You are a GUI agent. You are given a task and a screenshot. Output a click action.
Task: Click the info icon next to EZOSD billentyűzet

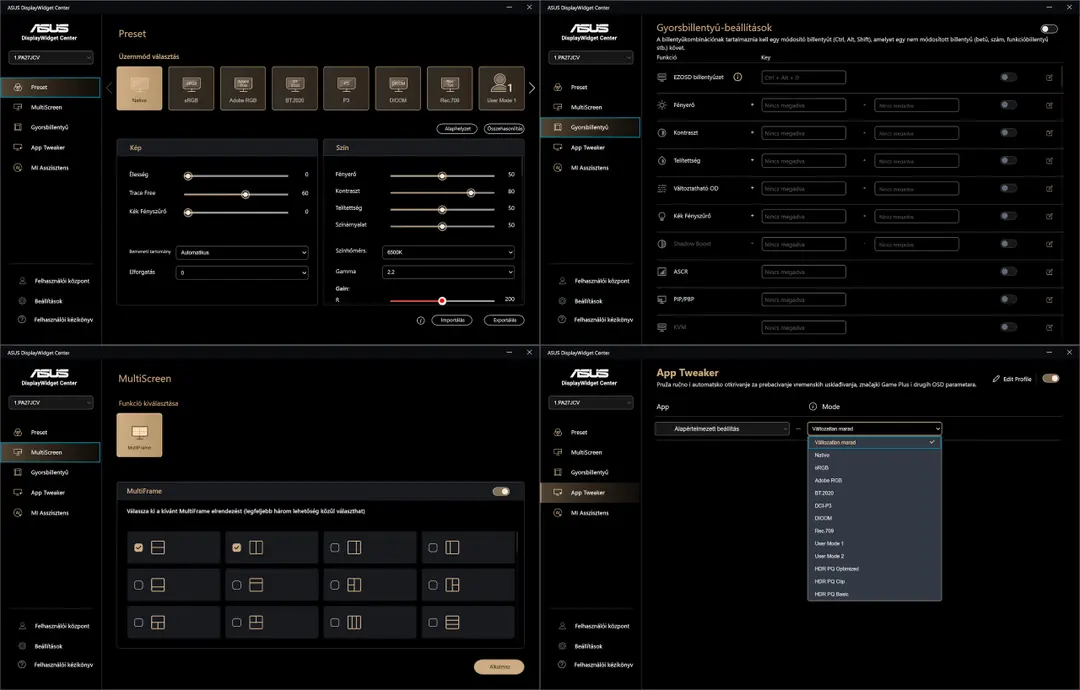[738, 77]
